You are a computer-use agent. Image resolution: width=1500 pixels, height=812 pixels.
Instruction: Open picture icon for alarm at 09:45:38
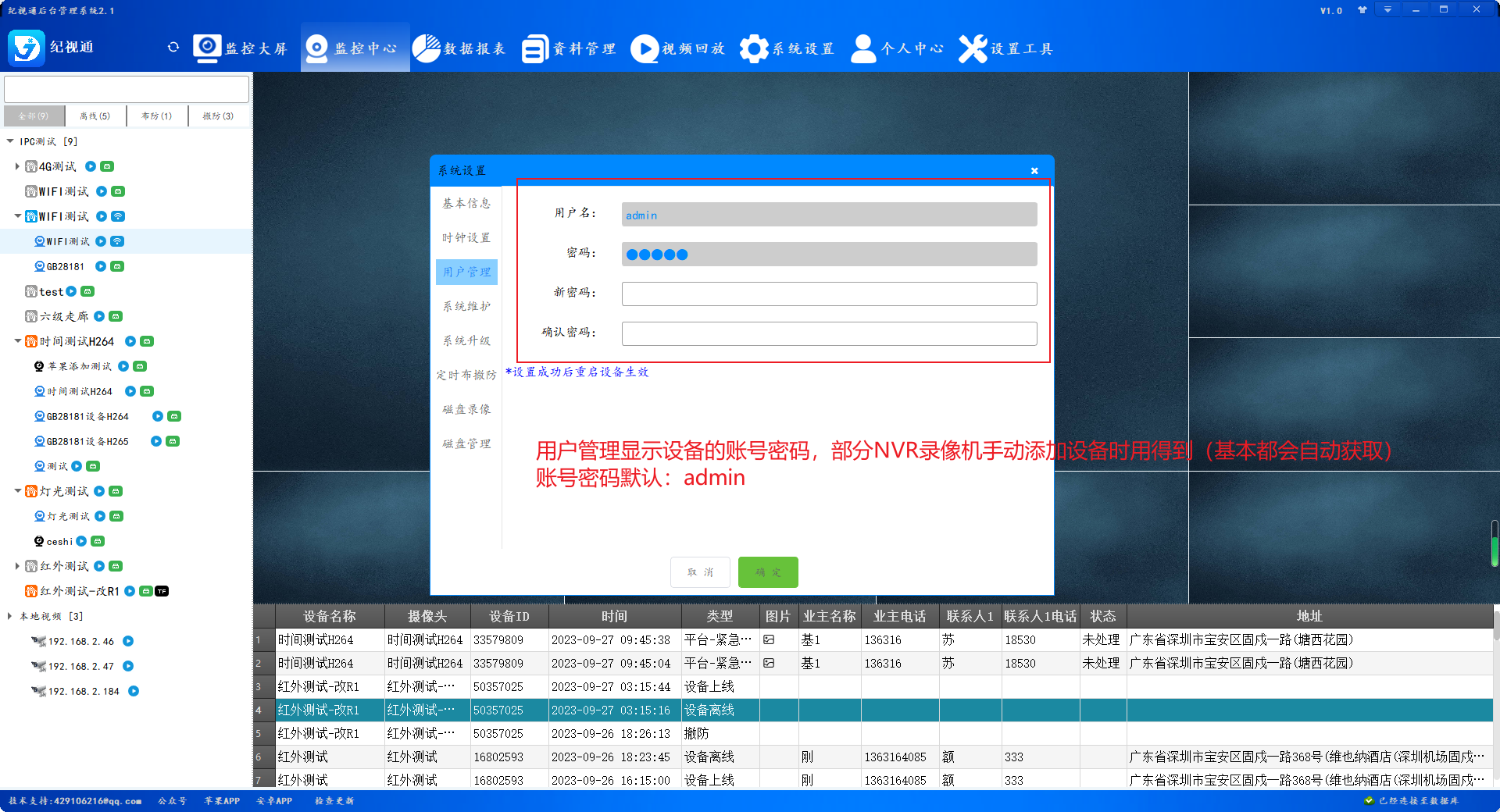769,639
